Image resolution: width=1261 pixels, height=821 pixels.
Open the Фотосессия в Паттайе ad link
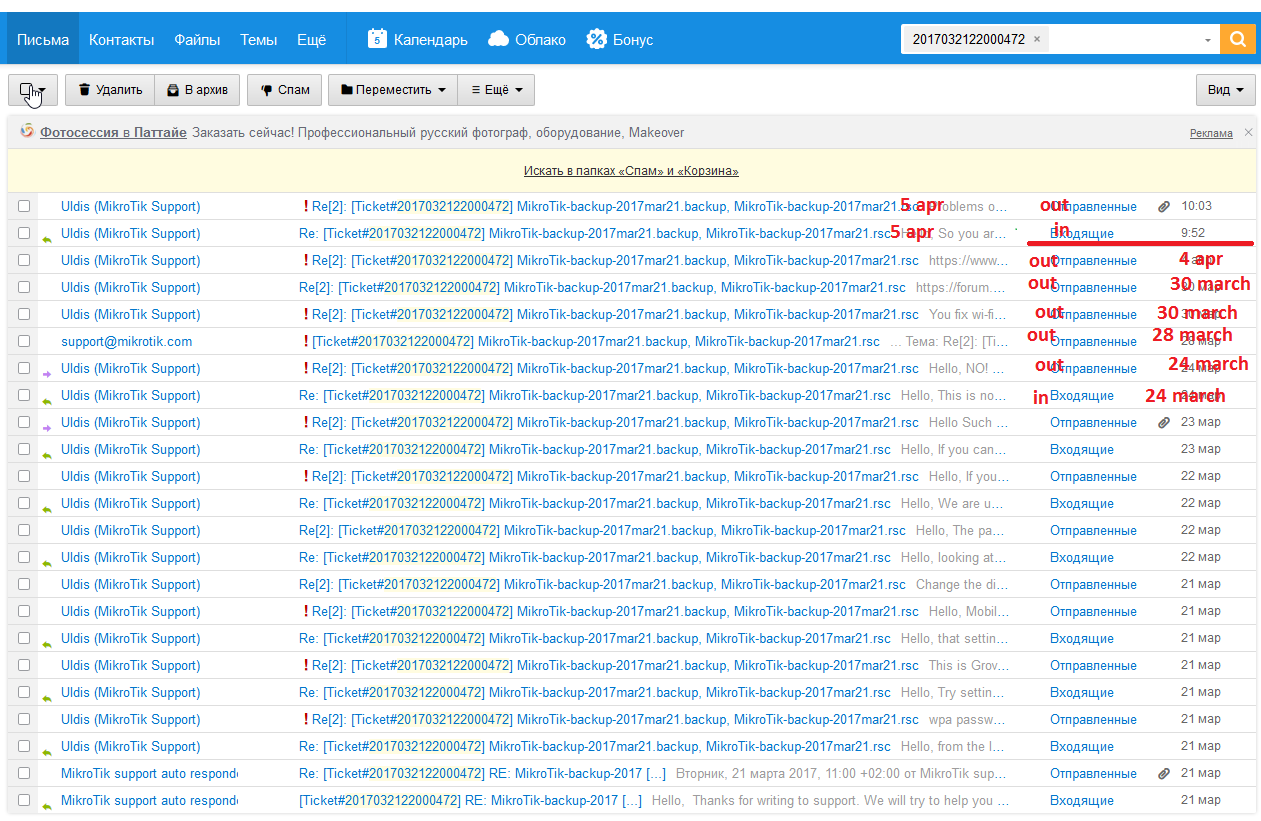click(113, 132)
